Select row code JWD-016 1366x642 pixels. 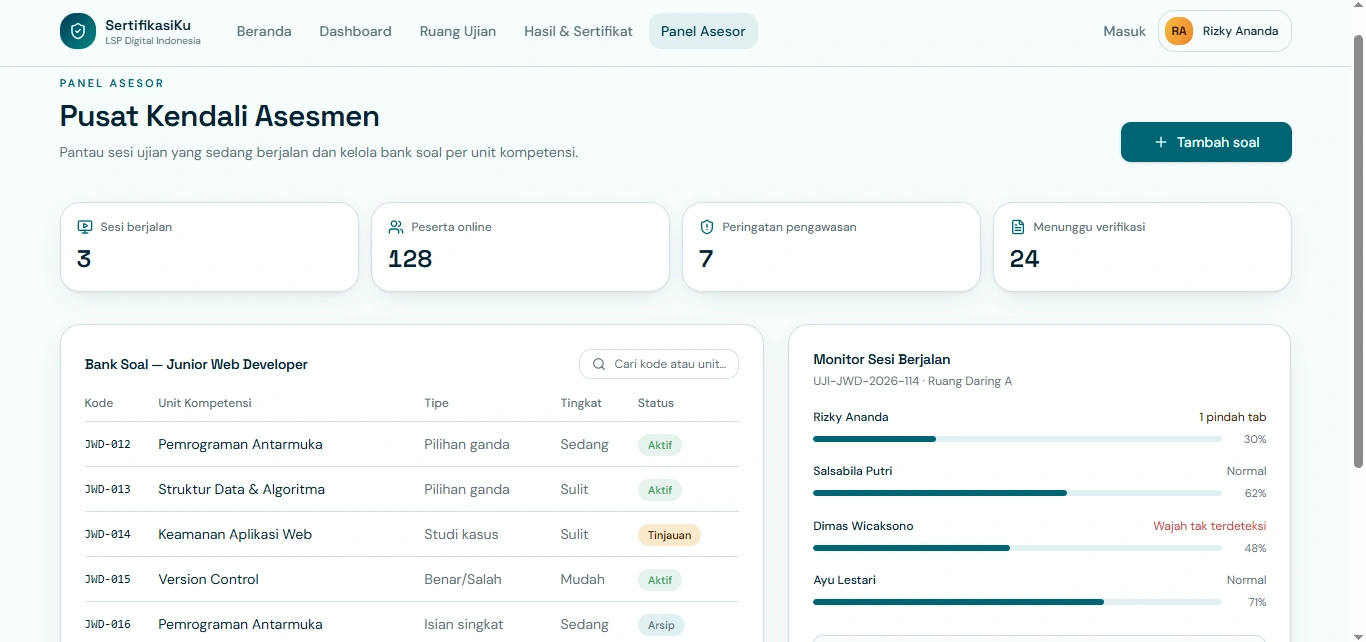pos(108,624)
